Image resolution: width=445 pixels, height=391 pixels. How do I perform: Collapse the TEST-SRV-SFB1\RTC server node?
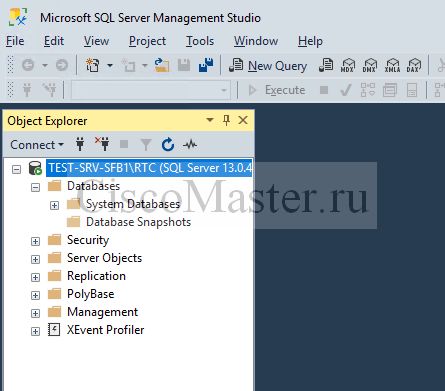16,169
